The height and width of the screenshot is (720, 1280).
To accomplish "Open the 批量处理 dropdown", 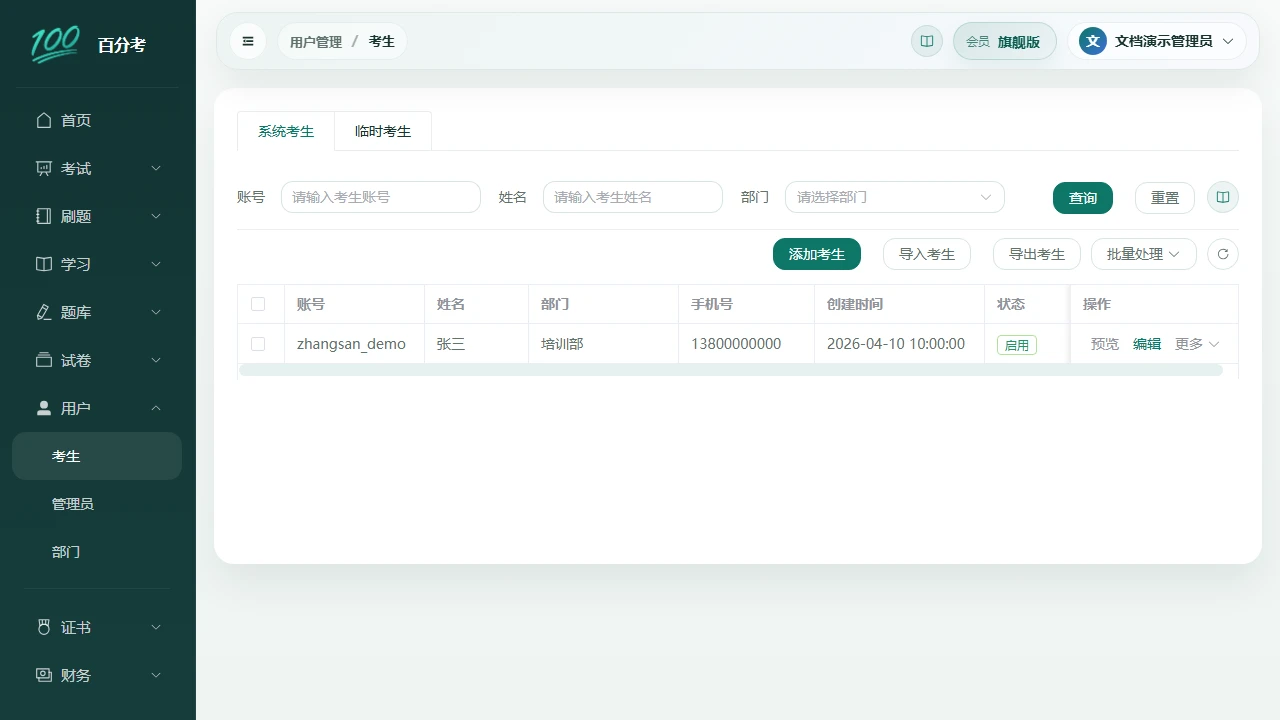I will (x=1143, y=254).
